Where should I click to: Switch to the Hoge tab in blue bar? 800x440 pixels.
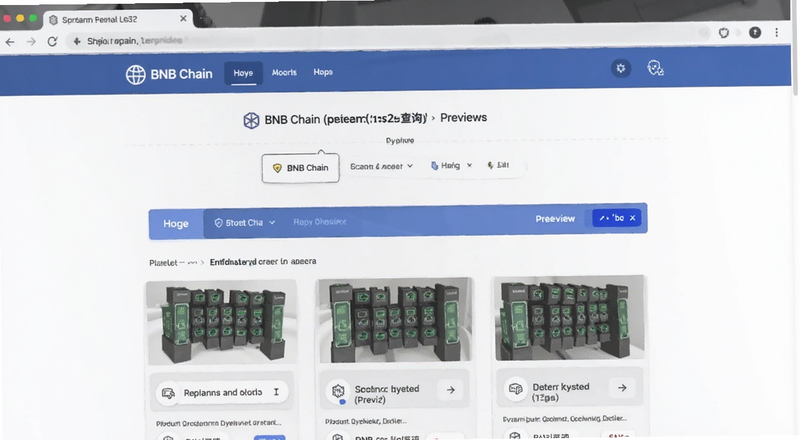(x=176, y=224)
